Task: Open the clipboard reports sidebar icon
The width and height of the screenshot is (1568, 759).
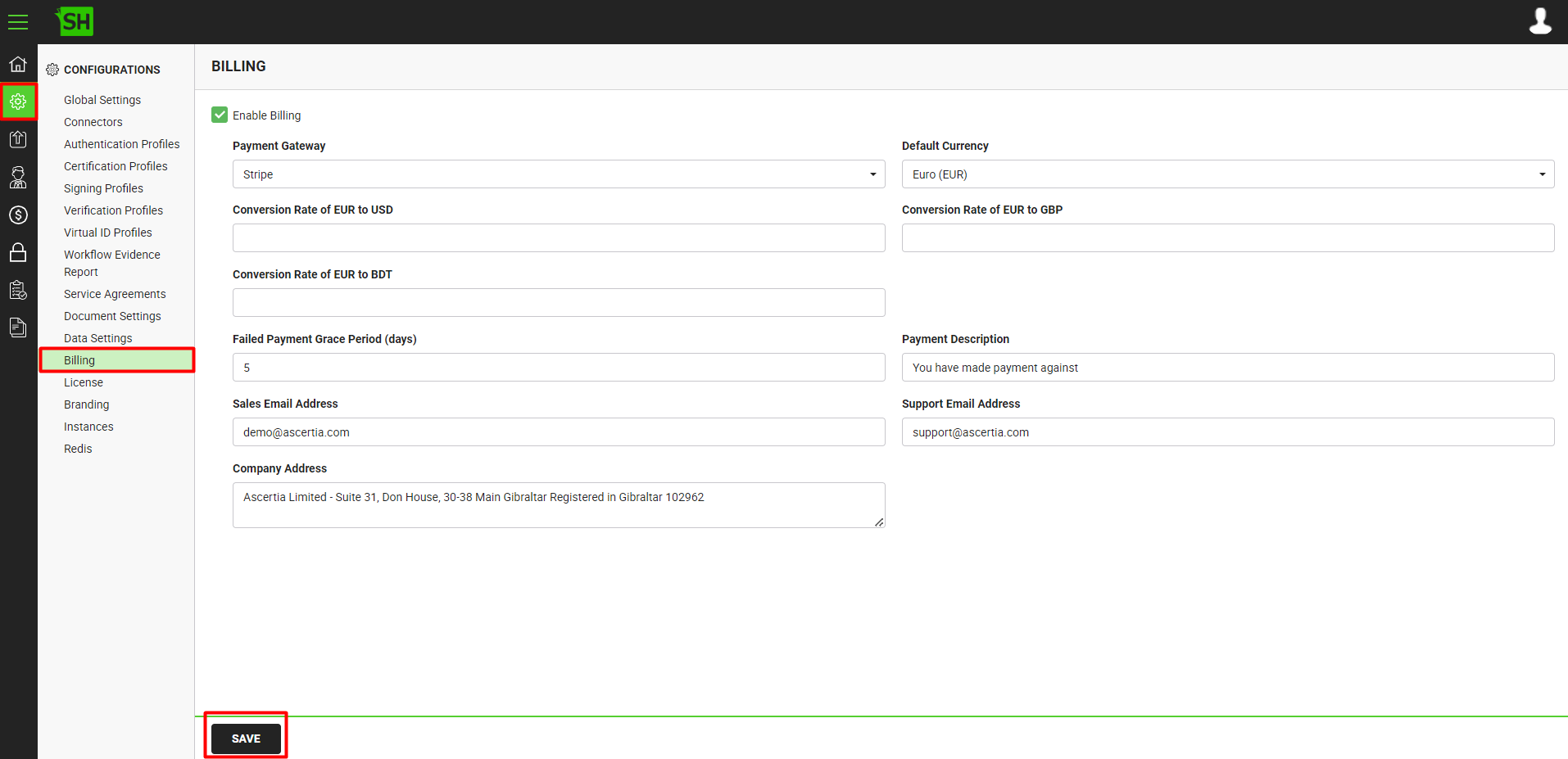Action: click(18, 290)
